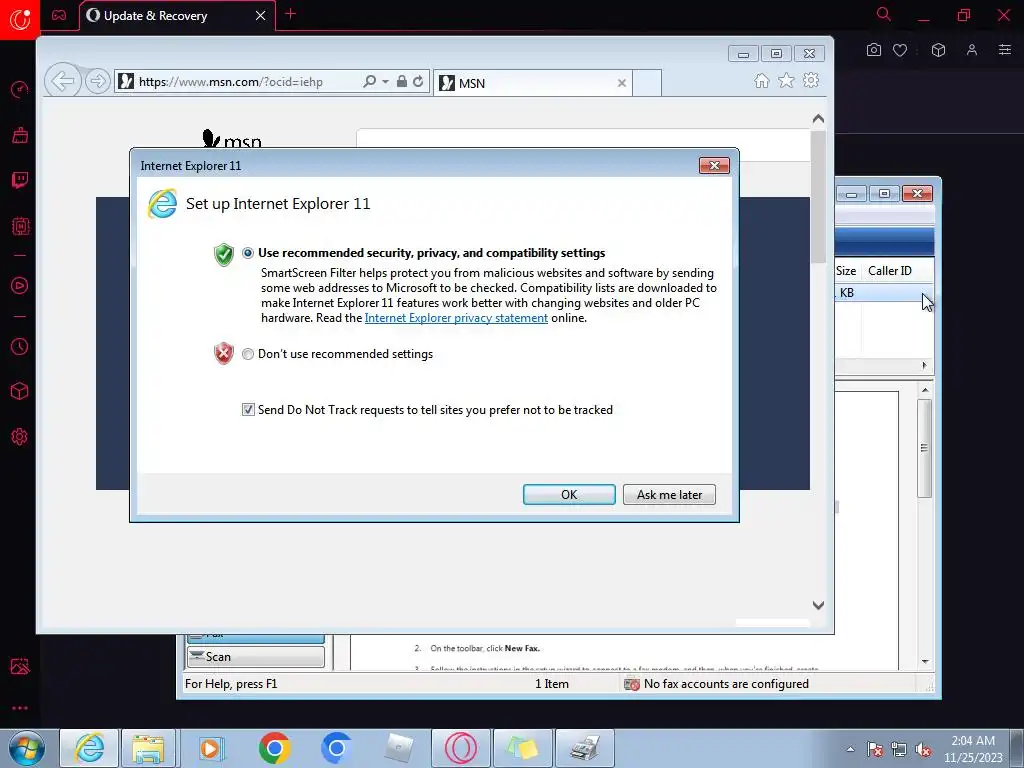The width and height of the screenshot is (1024, 768).
Task: Click fax preview pane scroll up arrow
Action: click(925, 390)
